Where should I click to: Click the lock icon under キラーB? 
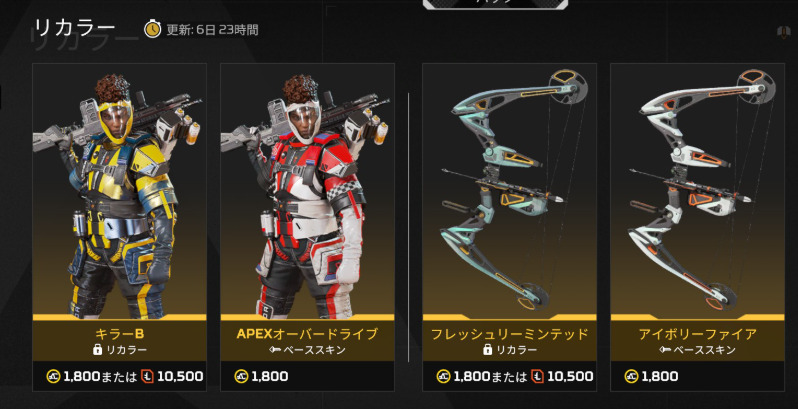[98, 350]
